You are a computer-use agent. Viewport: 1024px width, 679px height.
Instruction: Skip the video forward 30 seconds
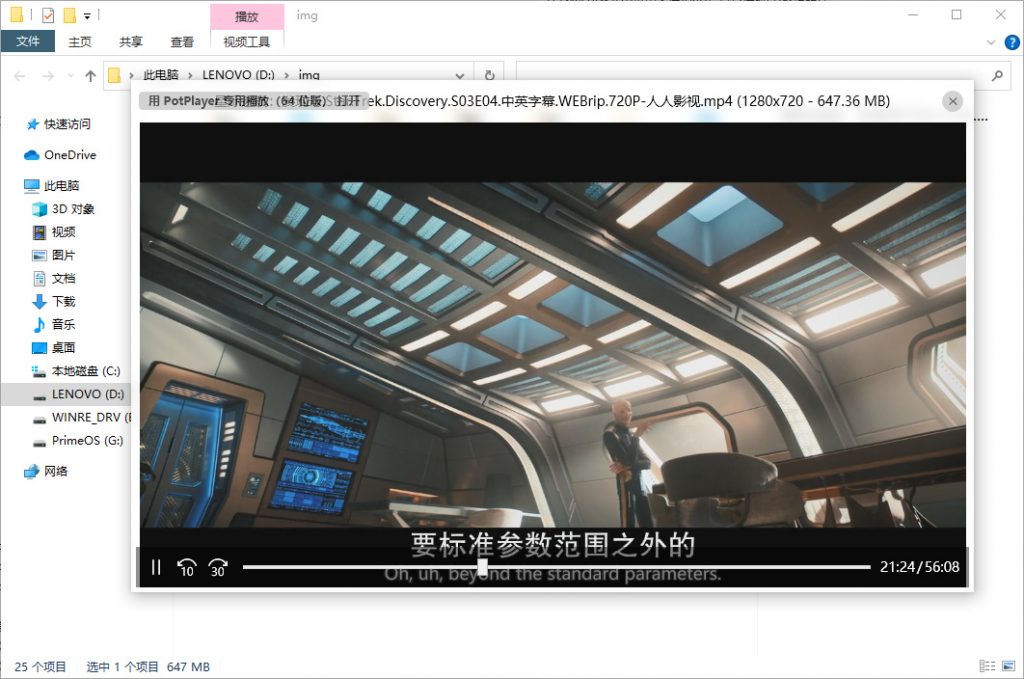pos(218,567)
